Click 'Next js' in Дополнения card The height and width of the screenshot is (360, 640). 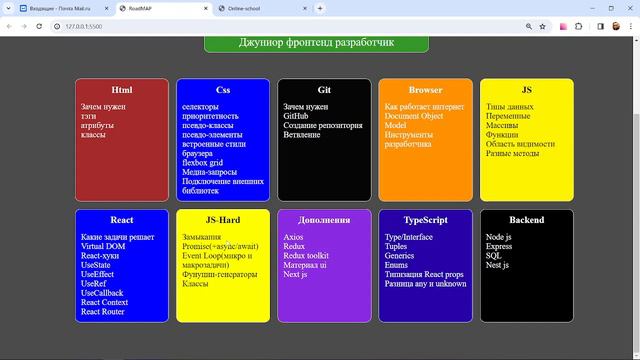pyautogui.click(x=295, y=275)
